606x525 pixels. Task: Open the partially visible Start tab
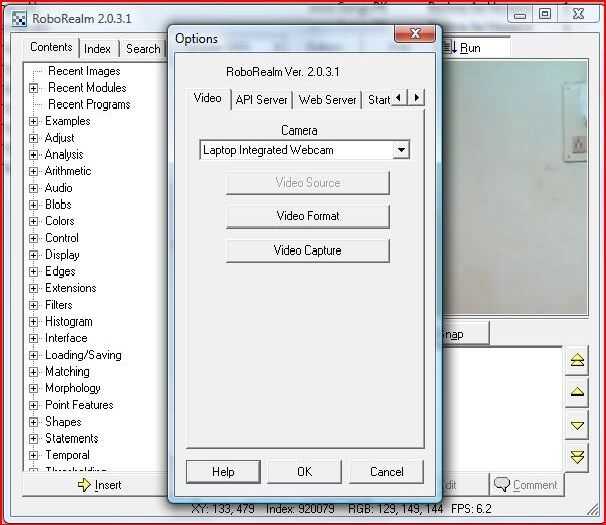pos(378,100)
